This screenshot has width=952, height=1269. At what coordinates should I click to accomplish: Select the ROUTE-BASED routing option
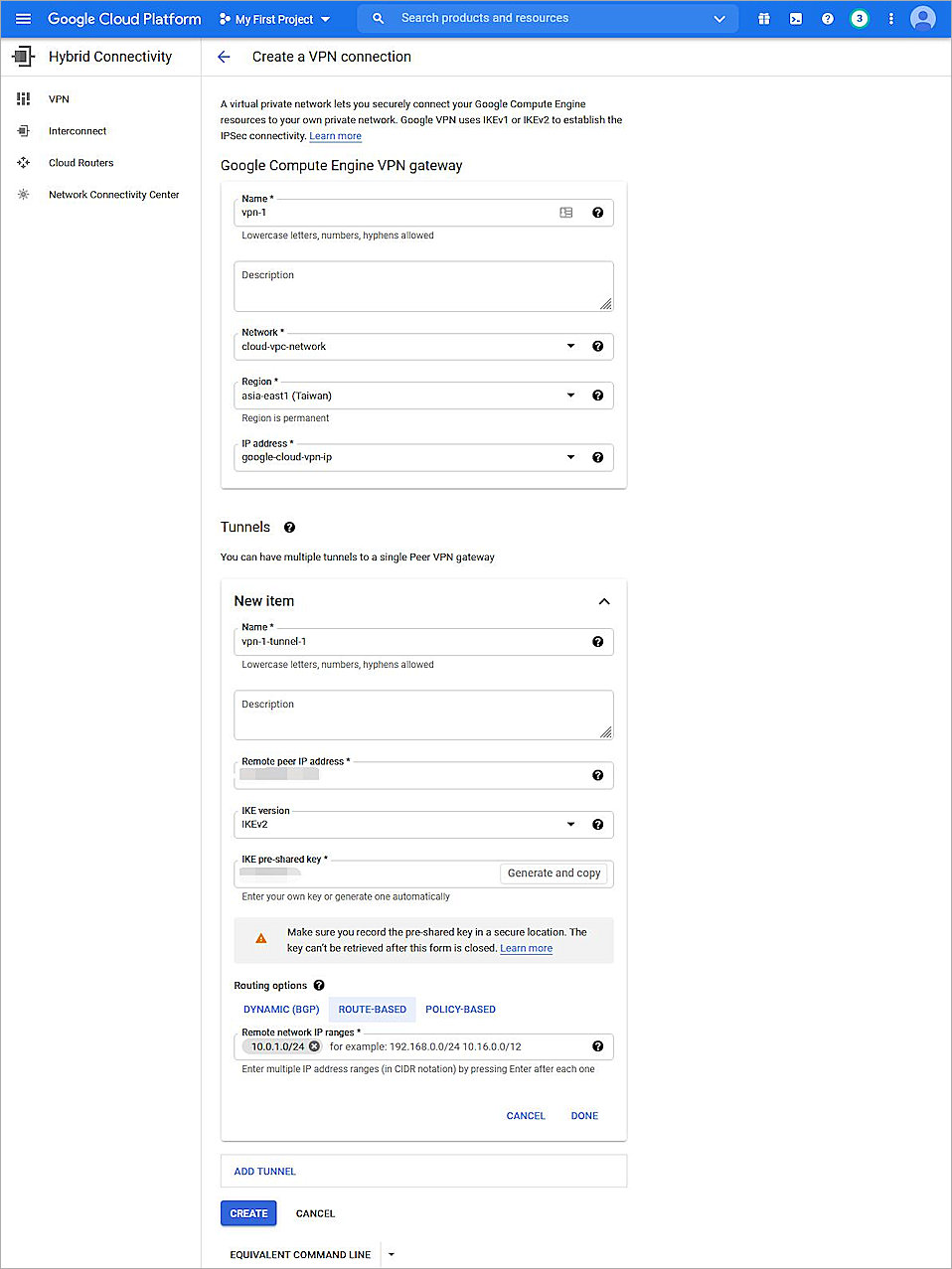click(372, 1009)
